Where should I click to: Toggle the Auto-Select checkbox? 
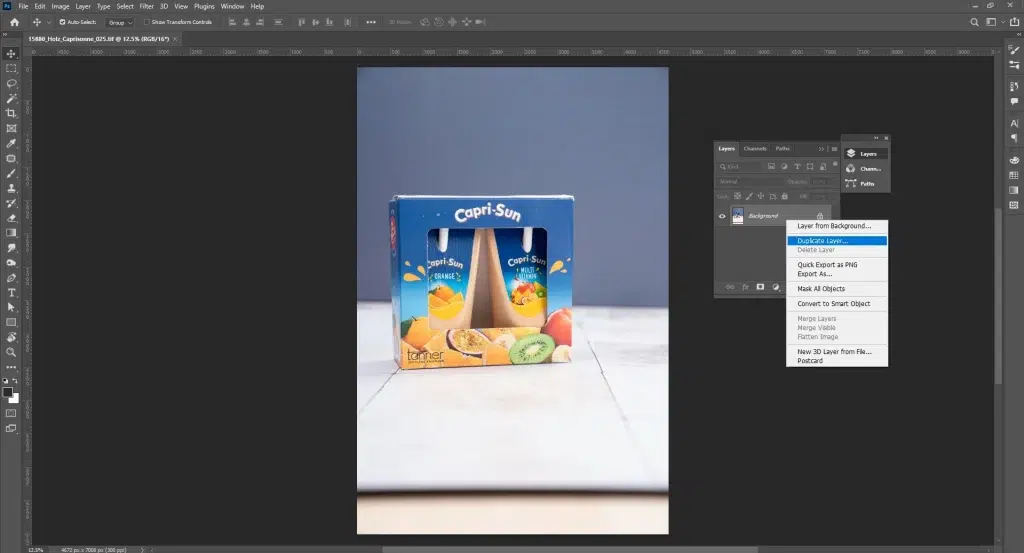pos(63,22)
